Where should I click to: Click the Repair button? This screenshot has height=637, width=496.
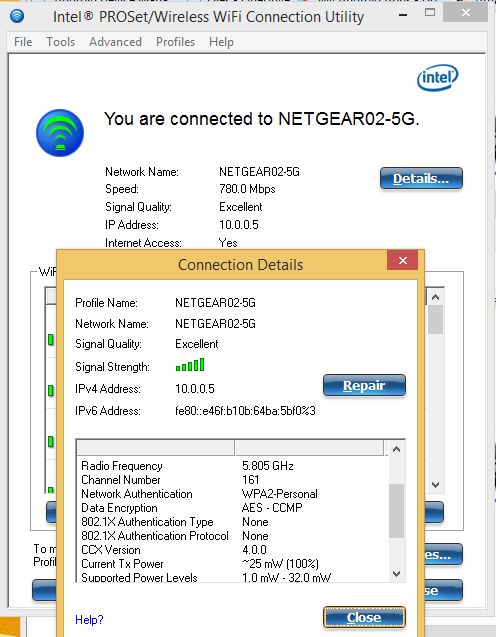[364, 385]
